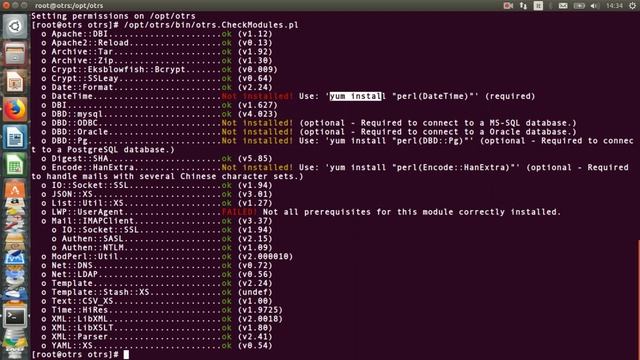Click the Authen::SASL module line

coord(162,239)
